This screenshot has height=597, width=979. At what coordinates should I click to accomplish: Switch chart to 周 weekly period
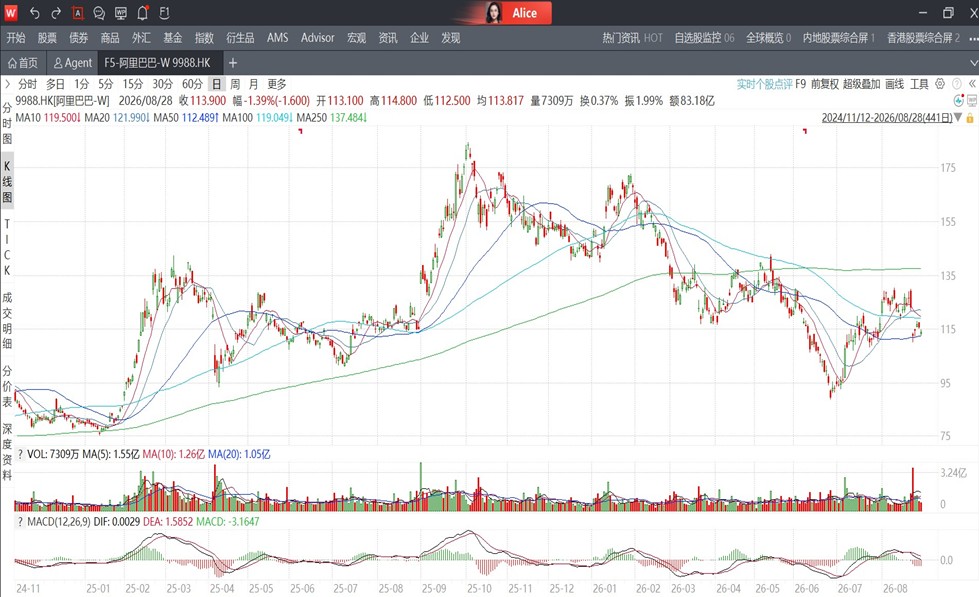point(235,84)
